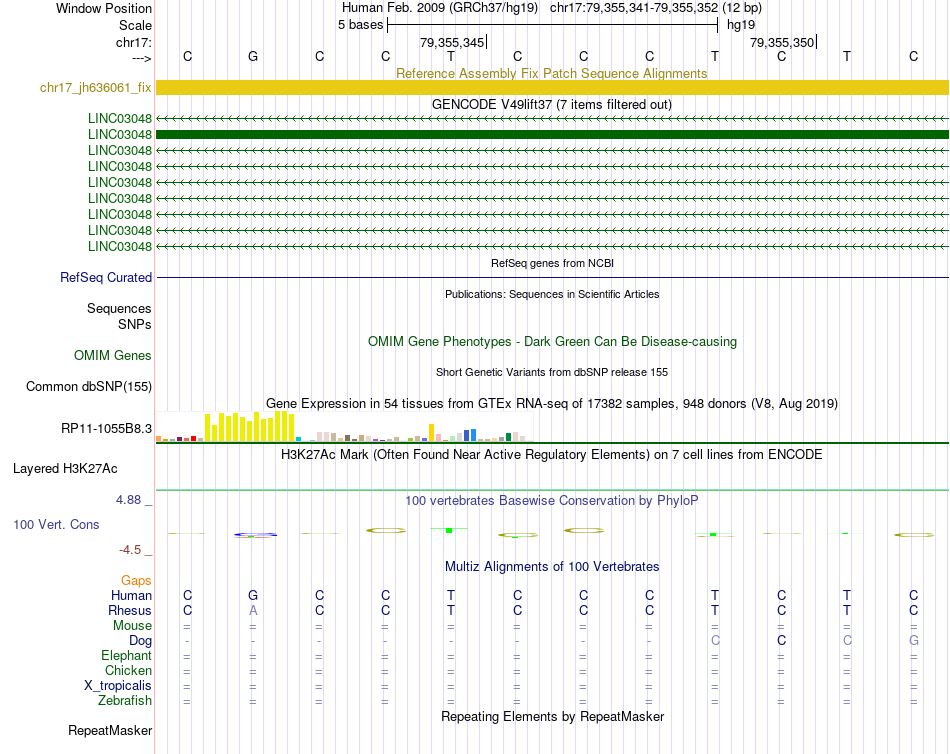Viewport: 950px width, 754px height.
Task: Click the 100 Vert. Cons label
Action: tap(56, 524)
